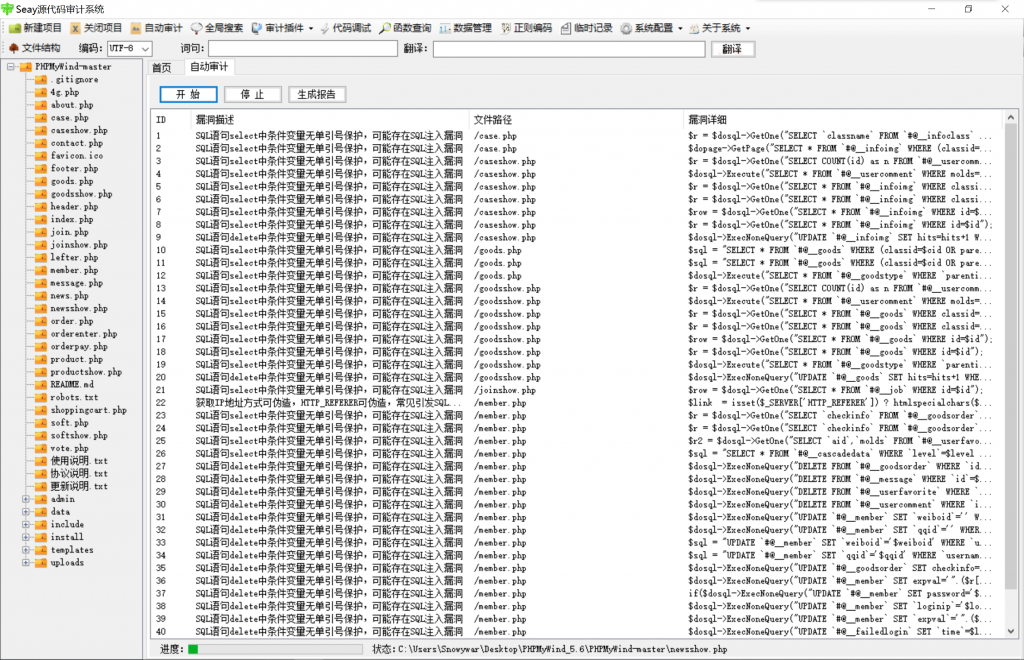Screen dimensions: 1024x660
Task: Expand the templates folder node
Action: coord(26,550)
